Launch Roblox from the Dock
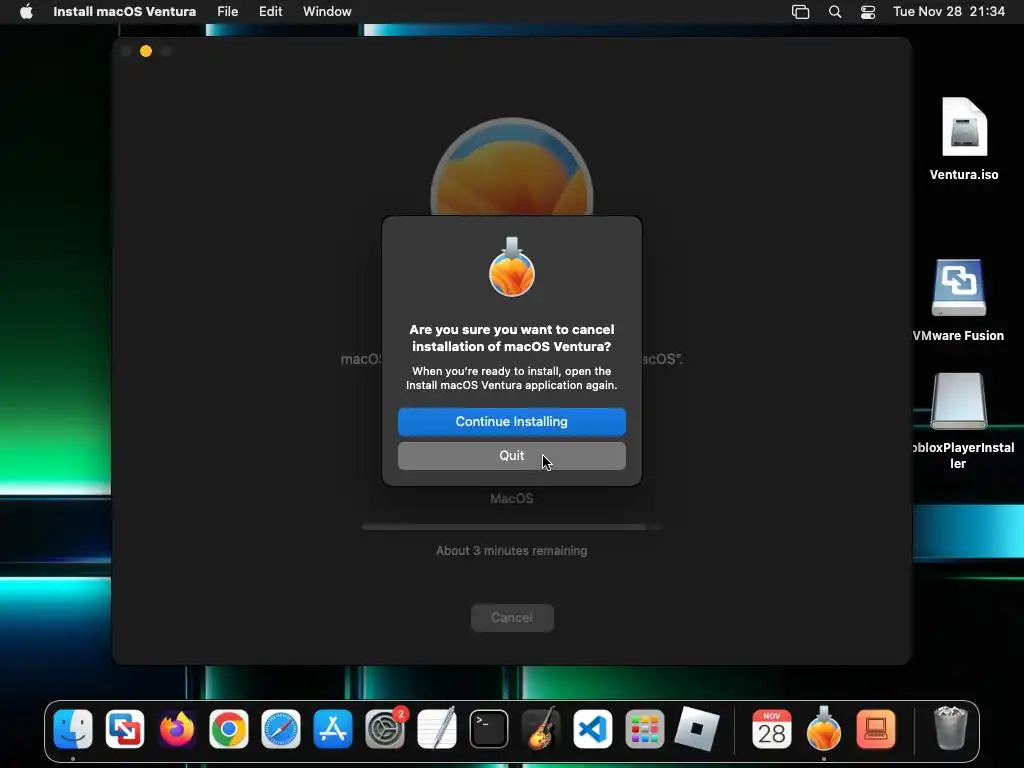The image size is (1024, 768). [697, 729]
